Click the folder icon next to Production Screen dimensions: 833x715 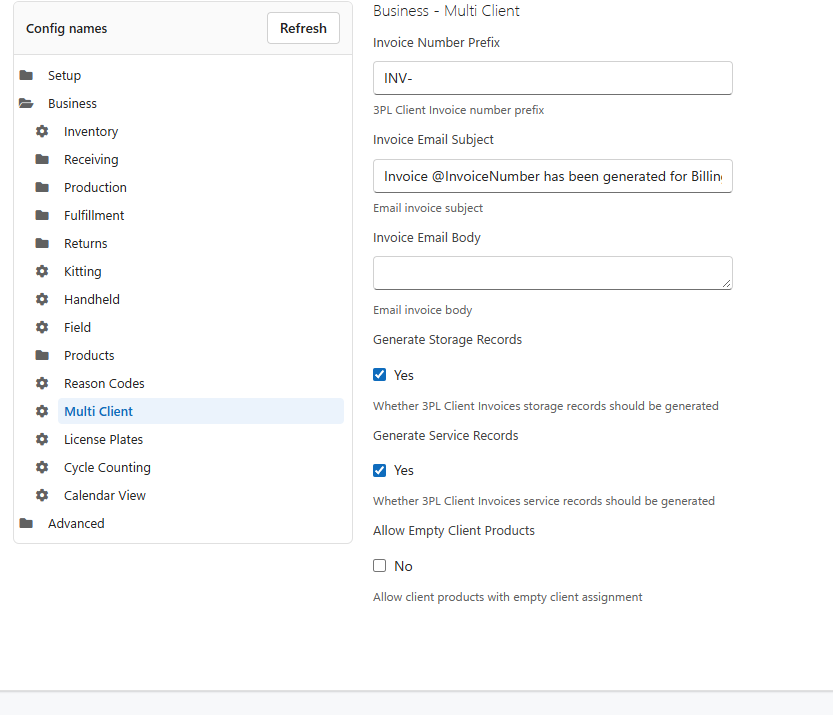(42, 187)
